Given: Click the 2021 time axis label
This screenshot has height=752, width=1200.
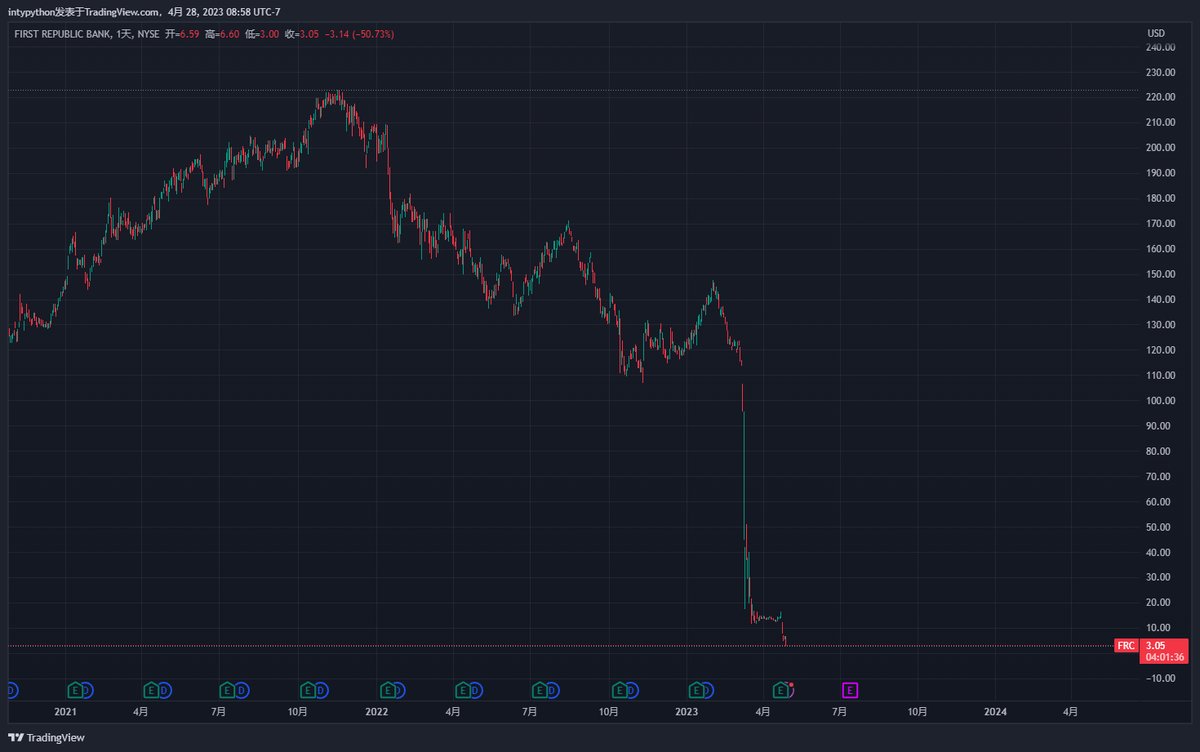Looking at the screenshot, I should pos(65,712).
